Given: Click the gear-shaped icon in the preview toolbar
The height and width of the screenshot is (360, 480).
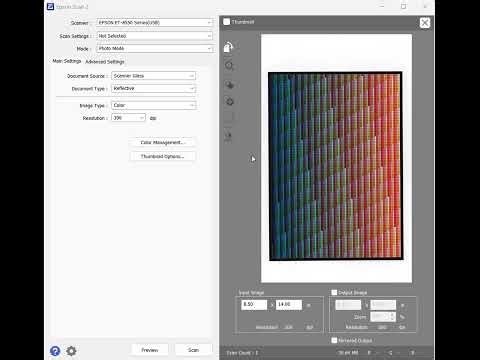Looking at the screenshot, I should [229, 101].
